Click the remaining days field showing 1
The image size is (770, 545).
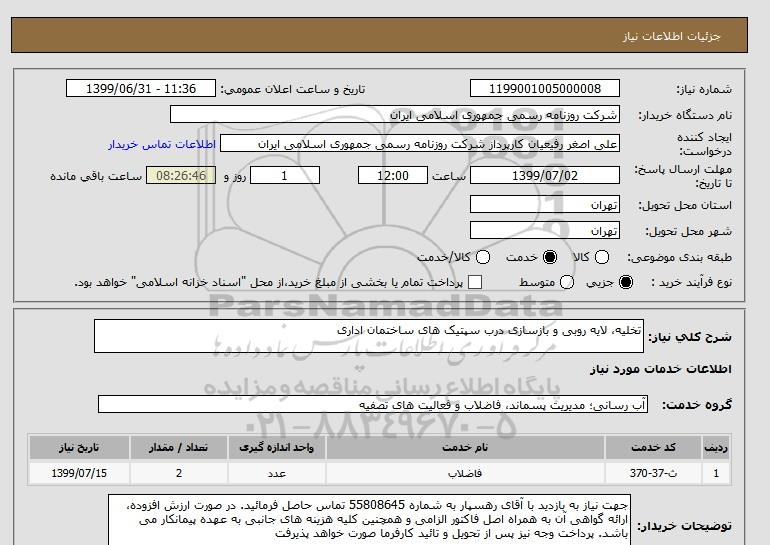285,175
